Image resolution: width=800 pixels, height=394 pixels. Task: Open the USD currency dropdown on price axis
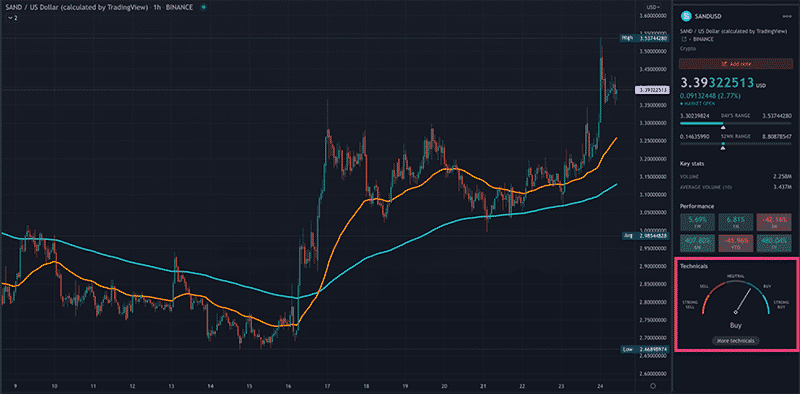click(x=653, y=7)
